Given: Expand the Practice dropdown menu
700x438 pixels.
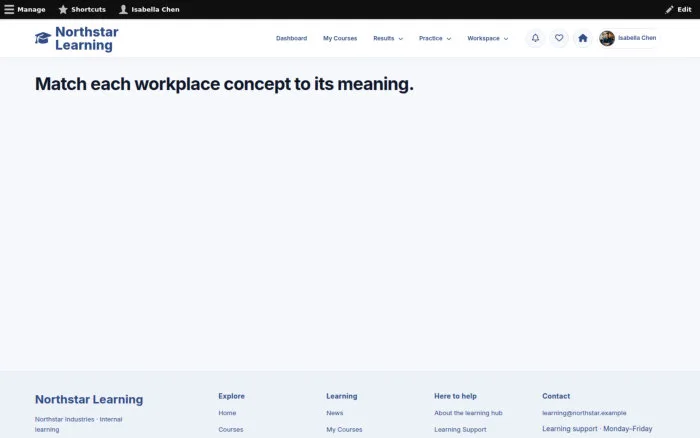Looking at the screenshot, I should (x=435, y=38).
